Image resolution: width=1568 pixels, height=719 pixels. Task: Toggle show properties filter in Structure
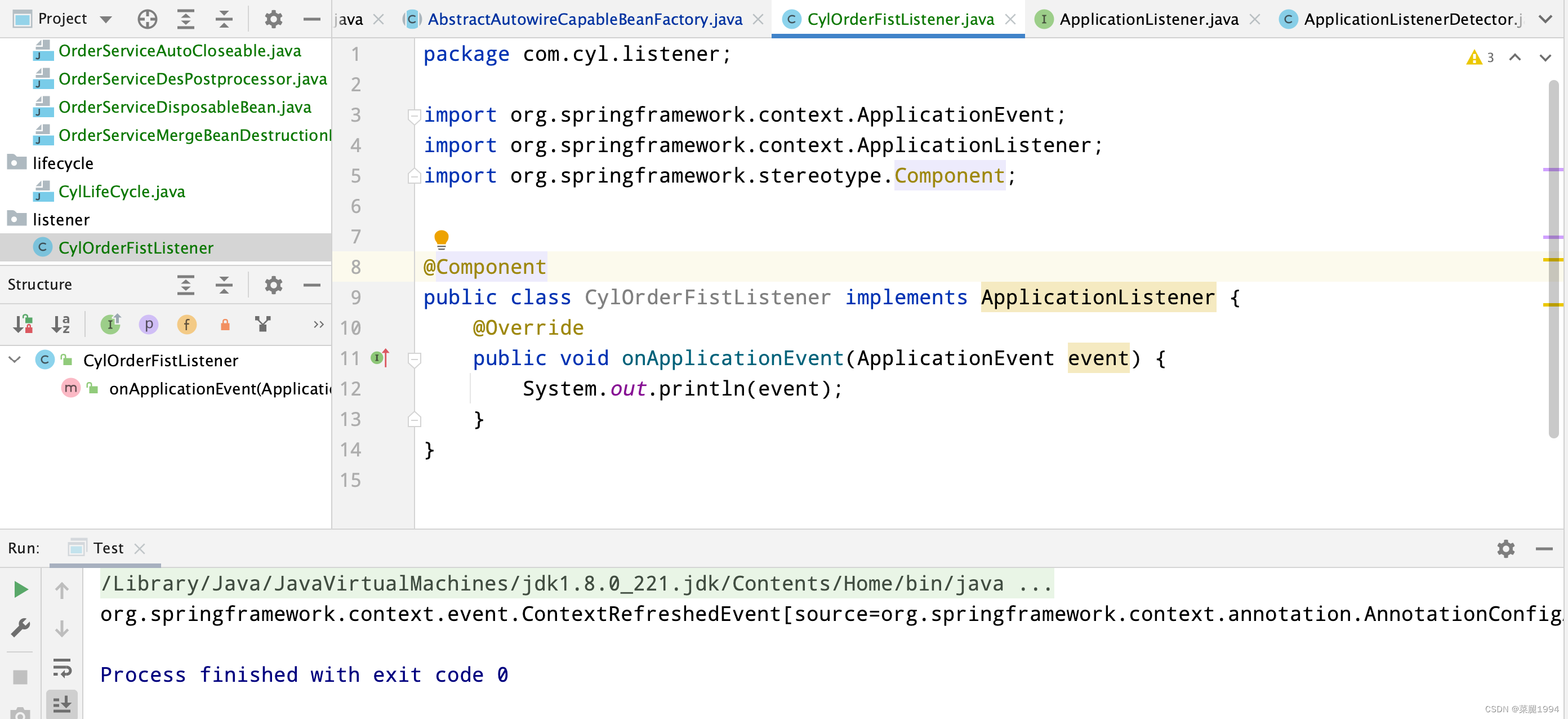pos(149,325)
